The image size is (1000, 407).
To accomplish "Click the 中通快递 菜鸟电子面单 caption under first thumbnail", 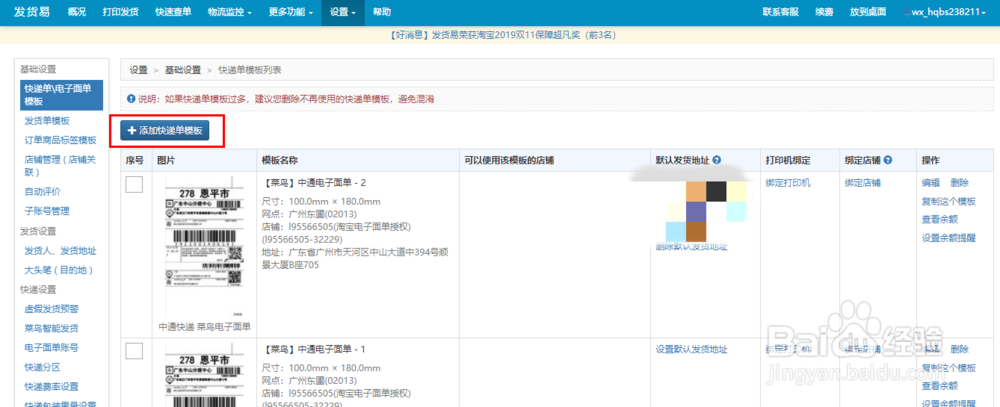I will coord(205,327).
